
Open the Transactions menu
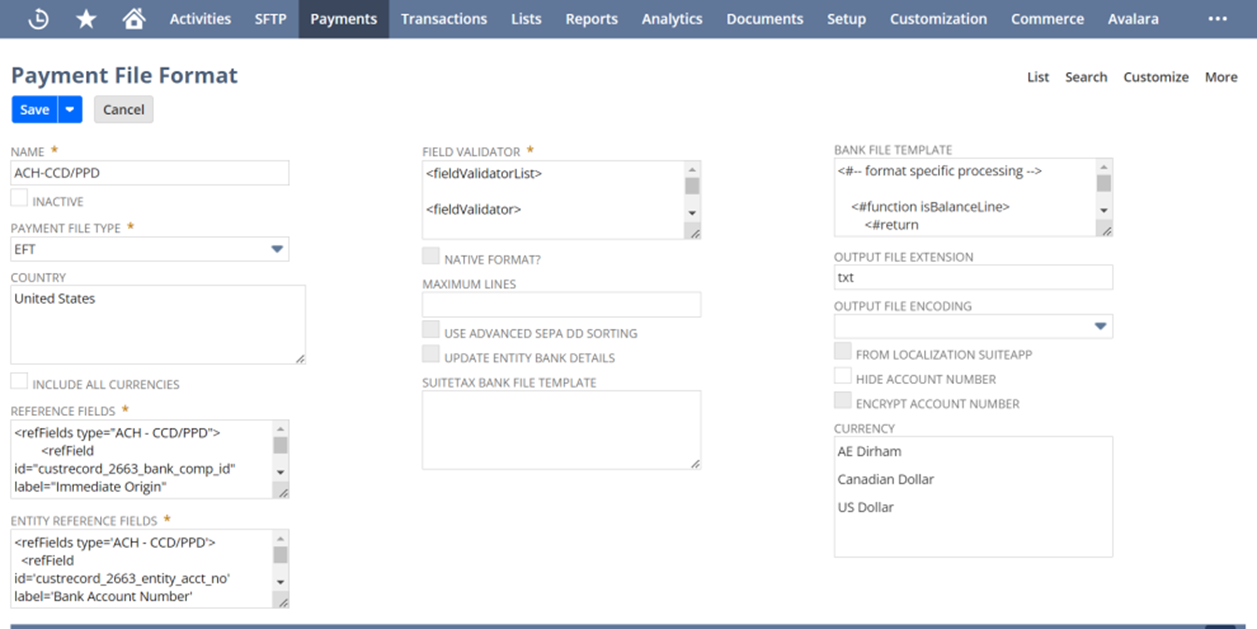tap(444, 17)
